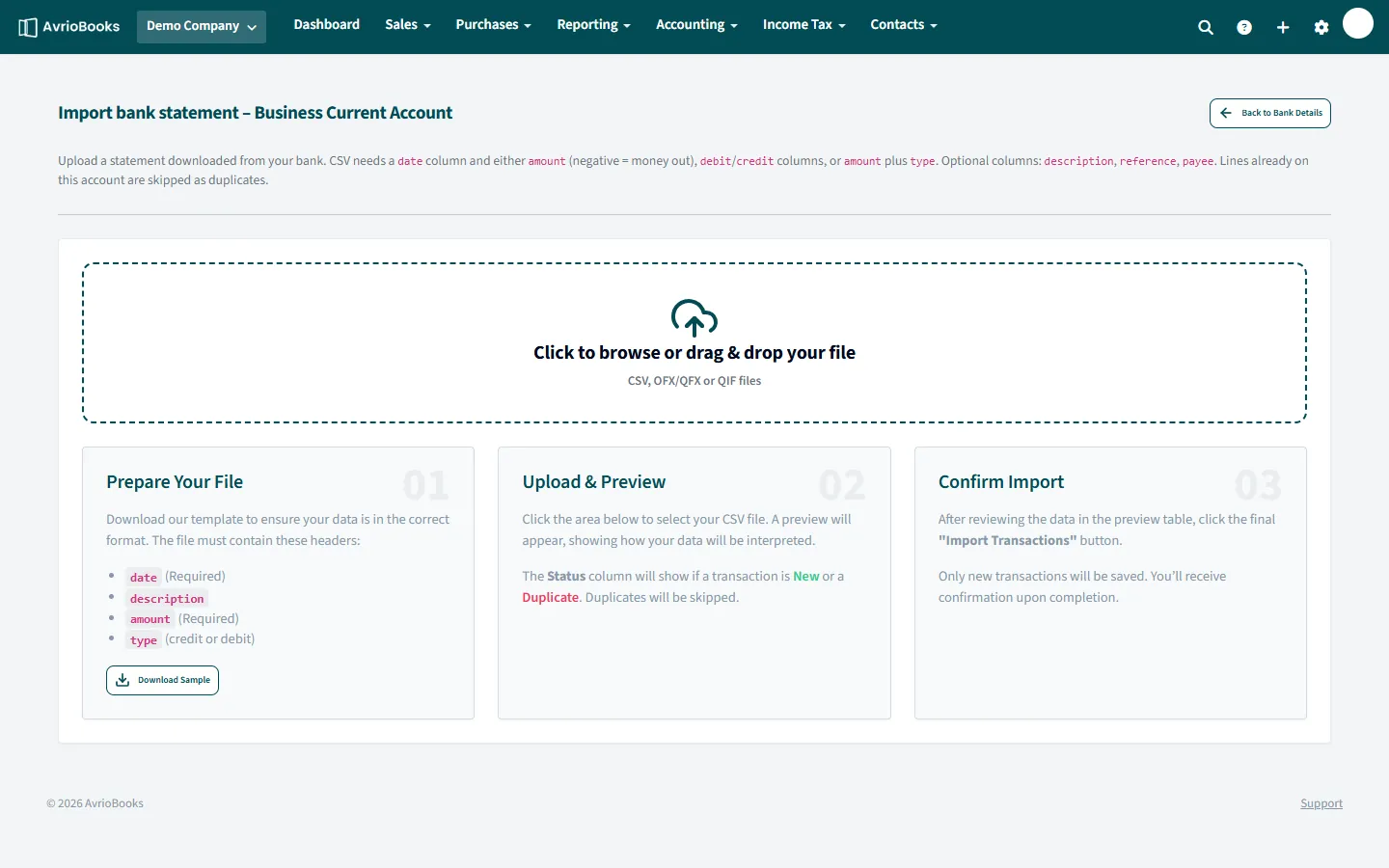Screen dimensions: 1389x868
Task: Click the 'payee' code in the instructions
Action: coord(1198,161)
